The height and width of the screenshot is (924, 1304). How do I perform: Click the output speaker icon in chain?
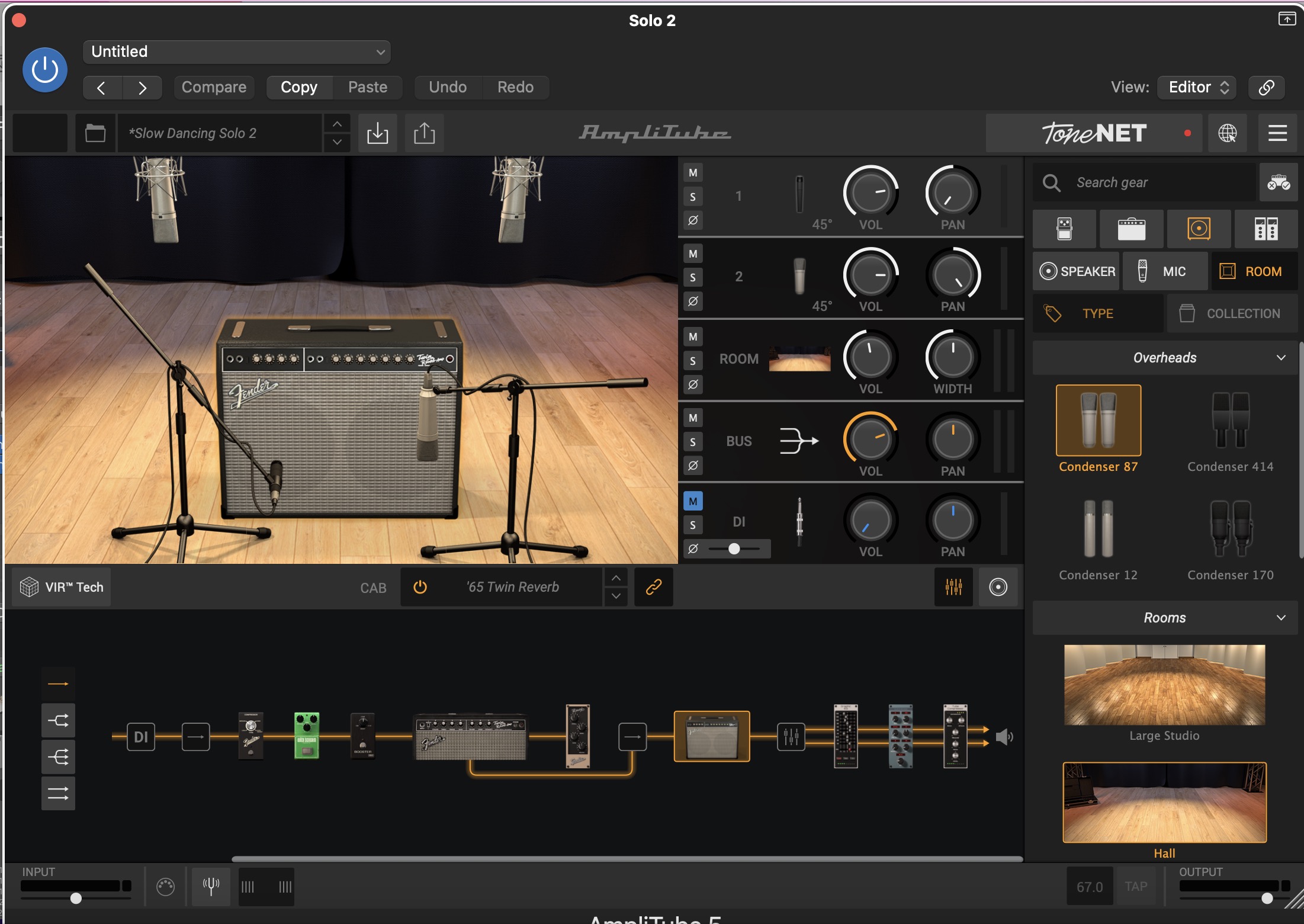tap(1004, 737)
